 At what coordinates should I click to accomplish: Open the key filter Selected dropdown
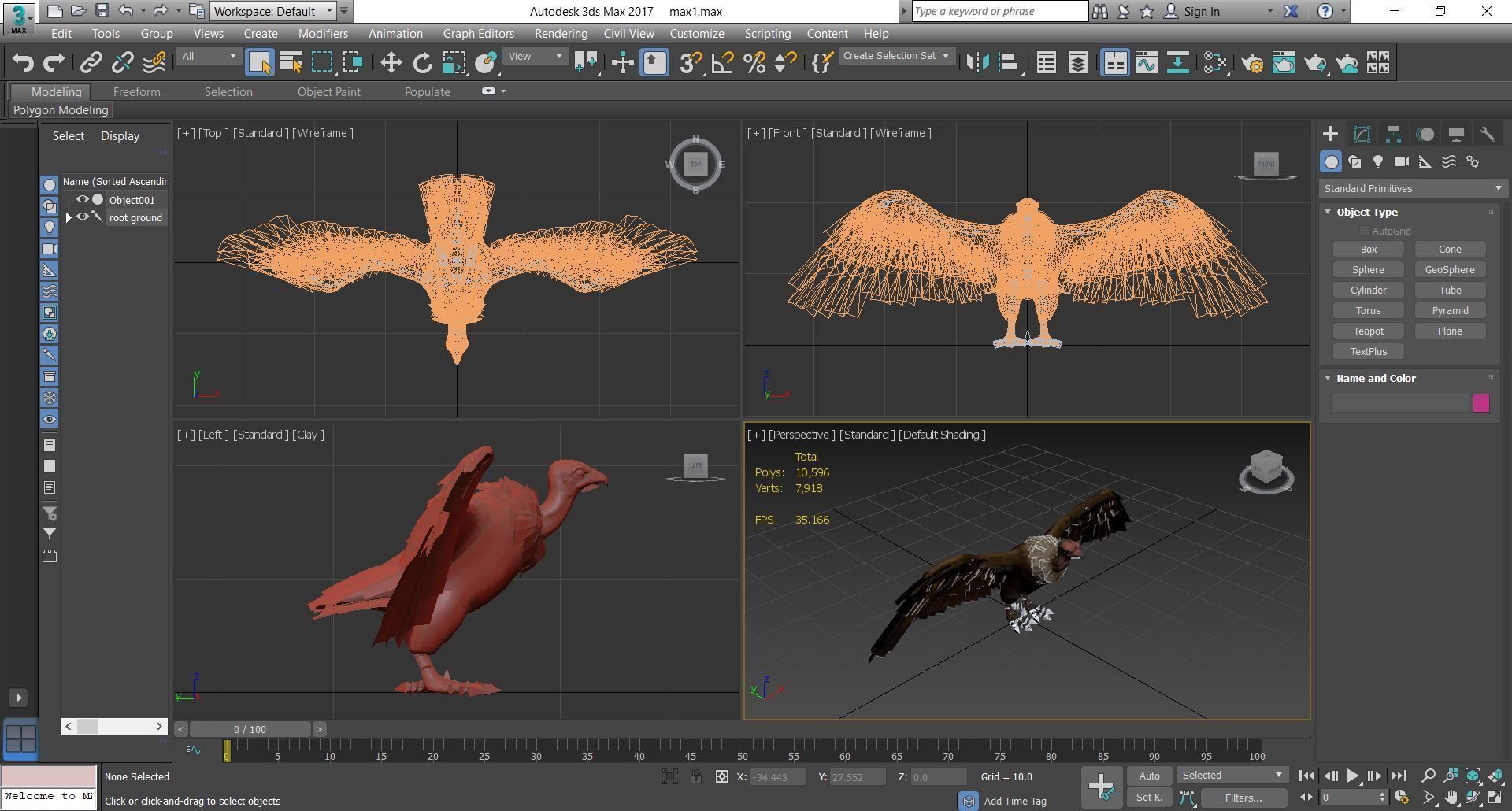[x=1232, y=776]
